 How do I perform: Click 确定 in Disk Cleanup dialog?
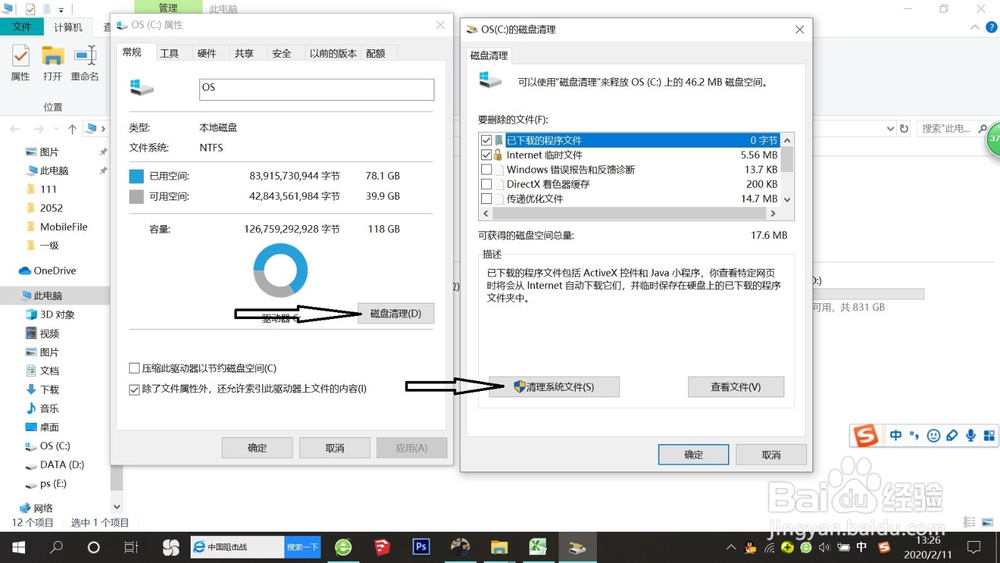click(693, 455)
